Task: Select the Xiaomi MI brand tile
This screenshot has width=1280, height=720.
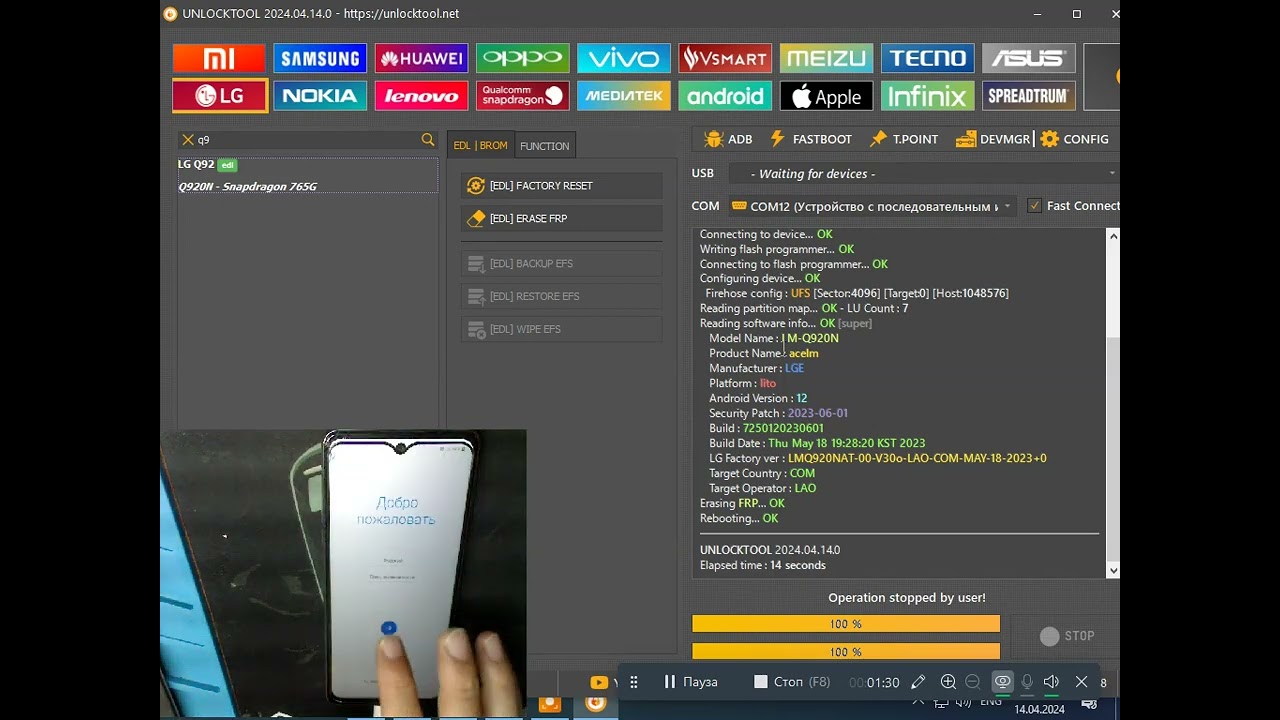Action: point(219,58)
